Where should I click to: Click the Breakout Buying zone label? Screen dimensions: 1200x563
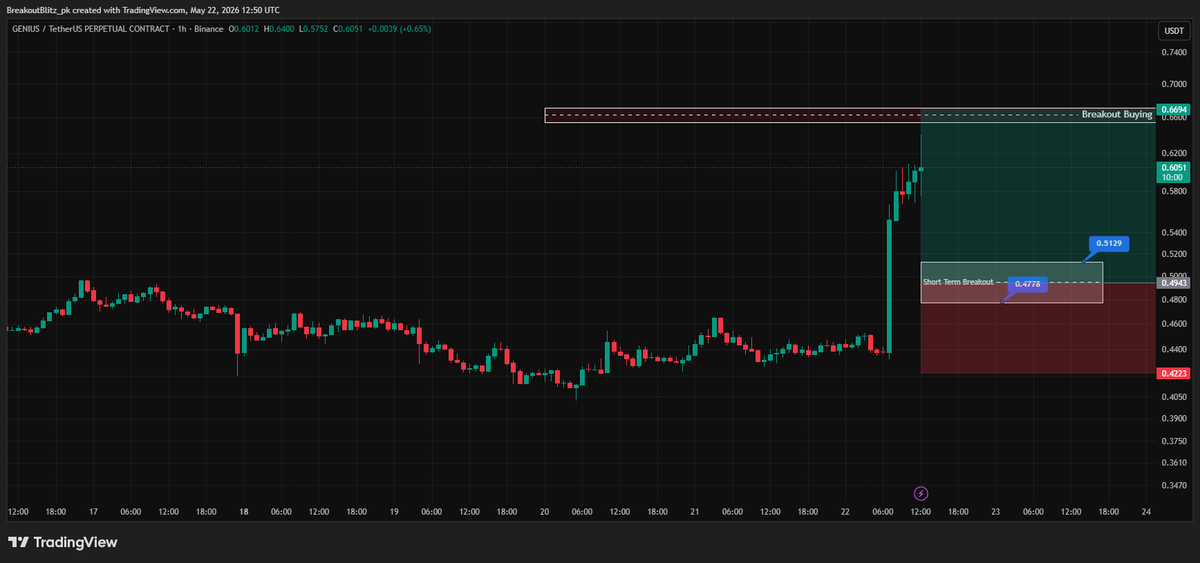[x=1117, y=115]
